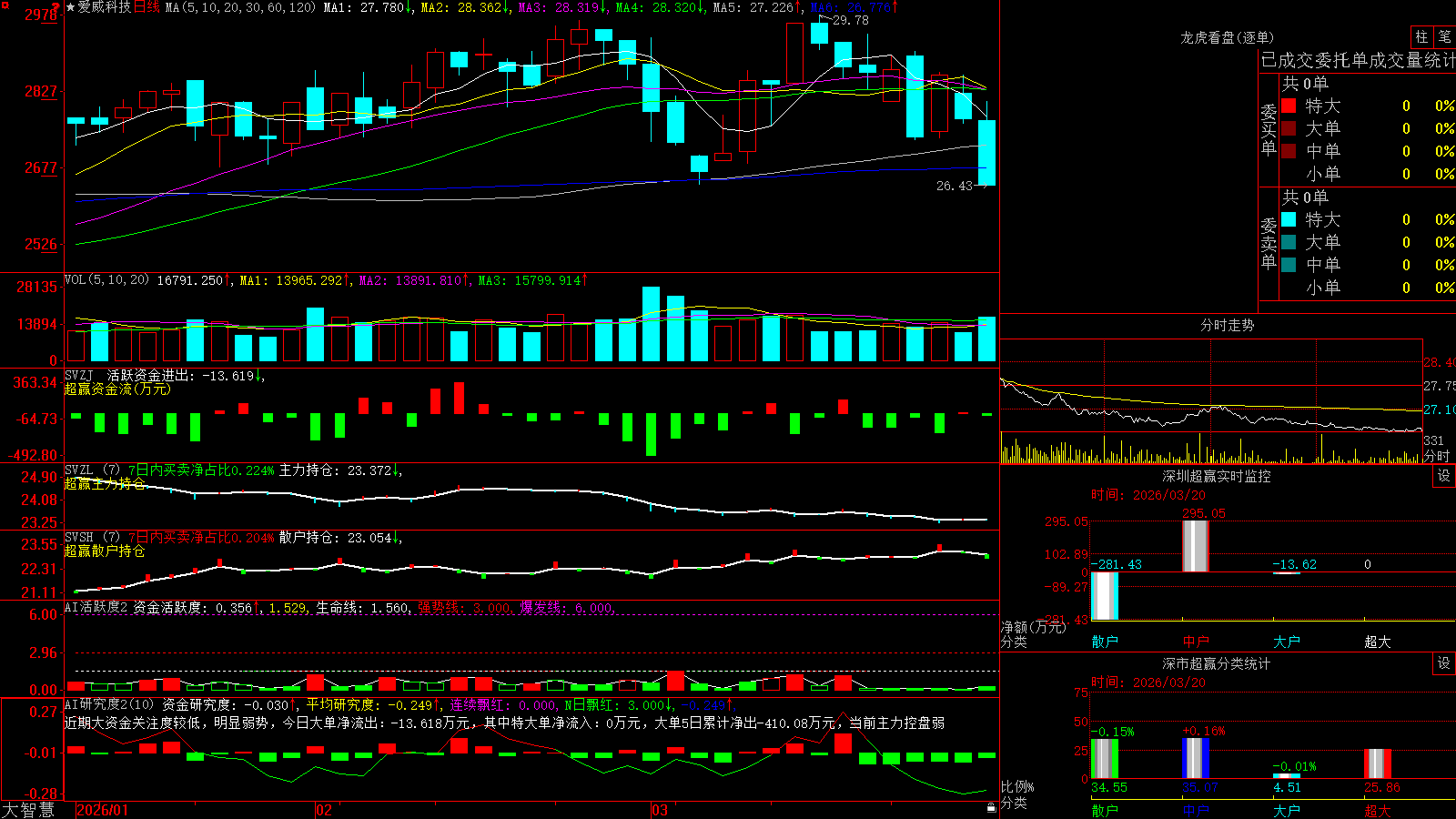Viewport: 1456px width, 819px height.
Task: Open 设 settings for 深圳超赢实时监控
Action: pos(1444,476)
